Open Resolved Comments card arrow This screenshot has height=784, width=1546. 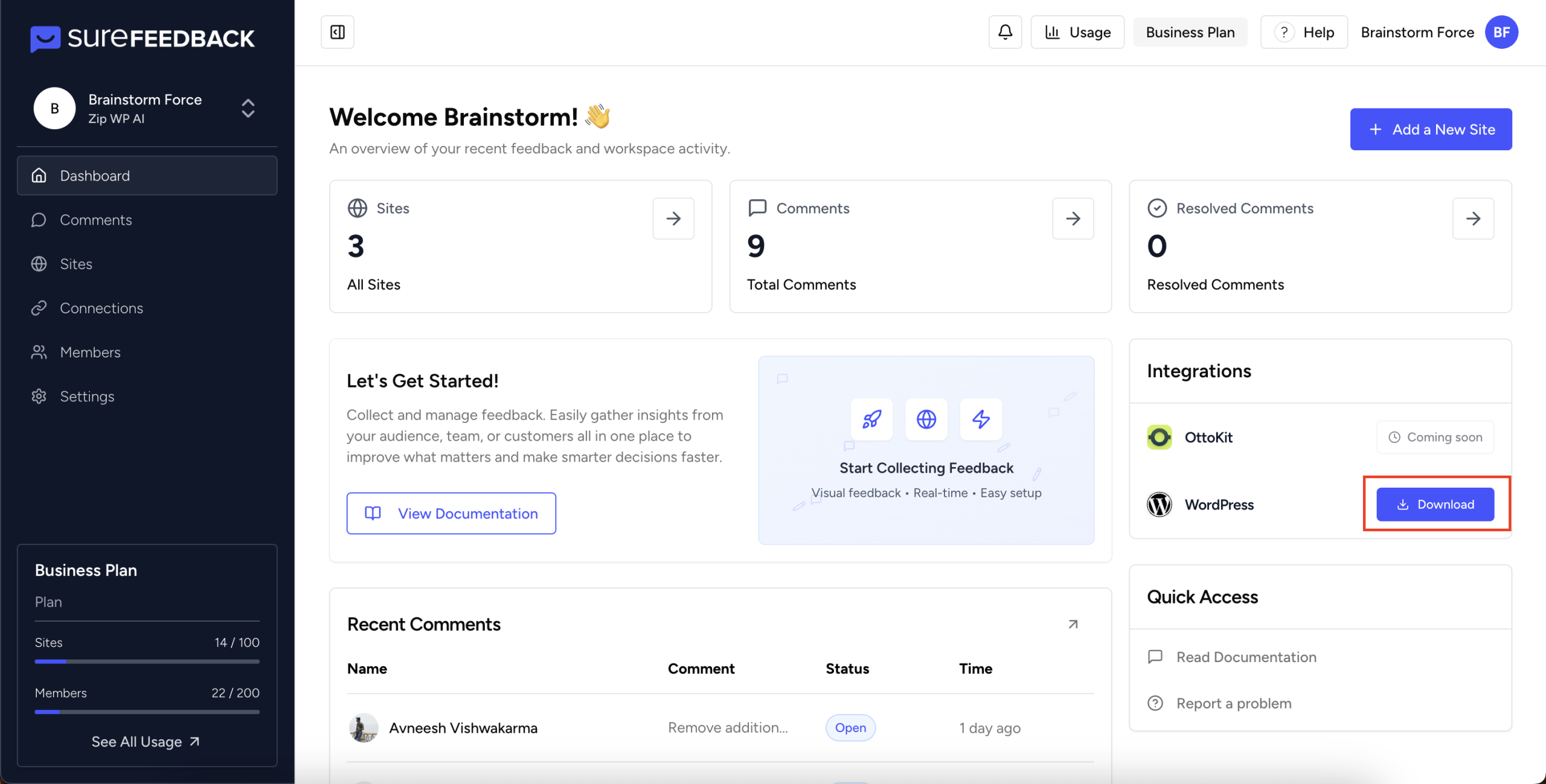click(1473, 218)
